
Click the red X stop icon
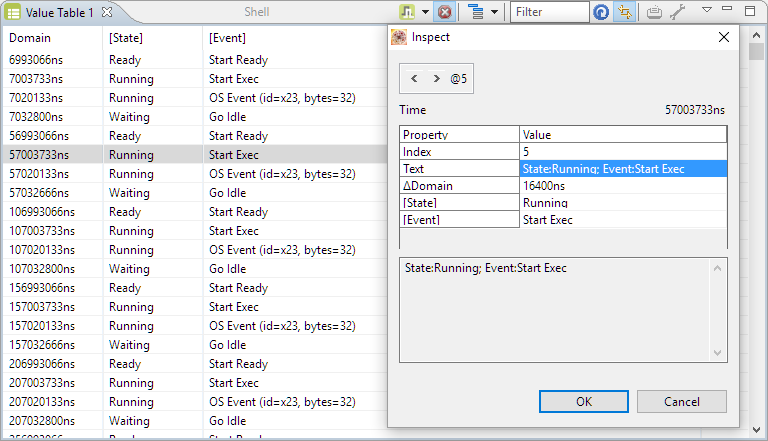coord(444,12)
